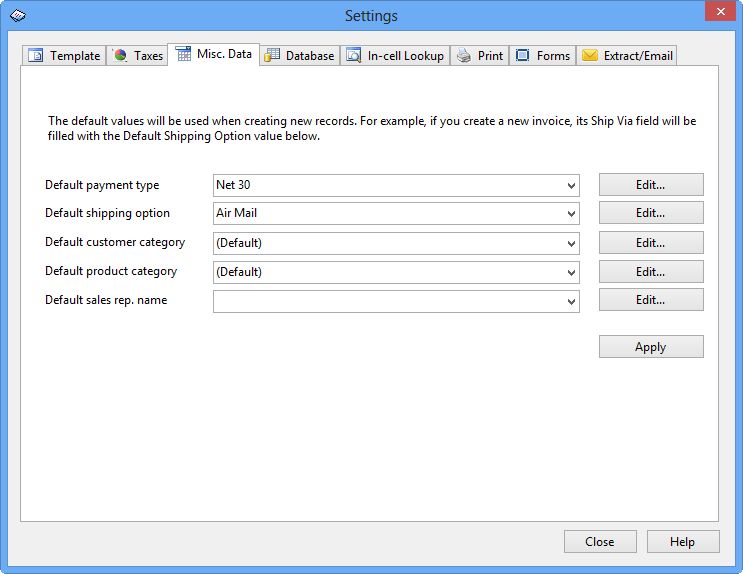Click the 'Default product category' label

(111, 272)
